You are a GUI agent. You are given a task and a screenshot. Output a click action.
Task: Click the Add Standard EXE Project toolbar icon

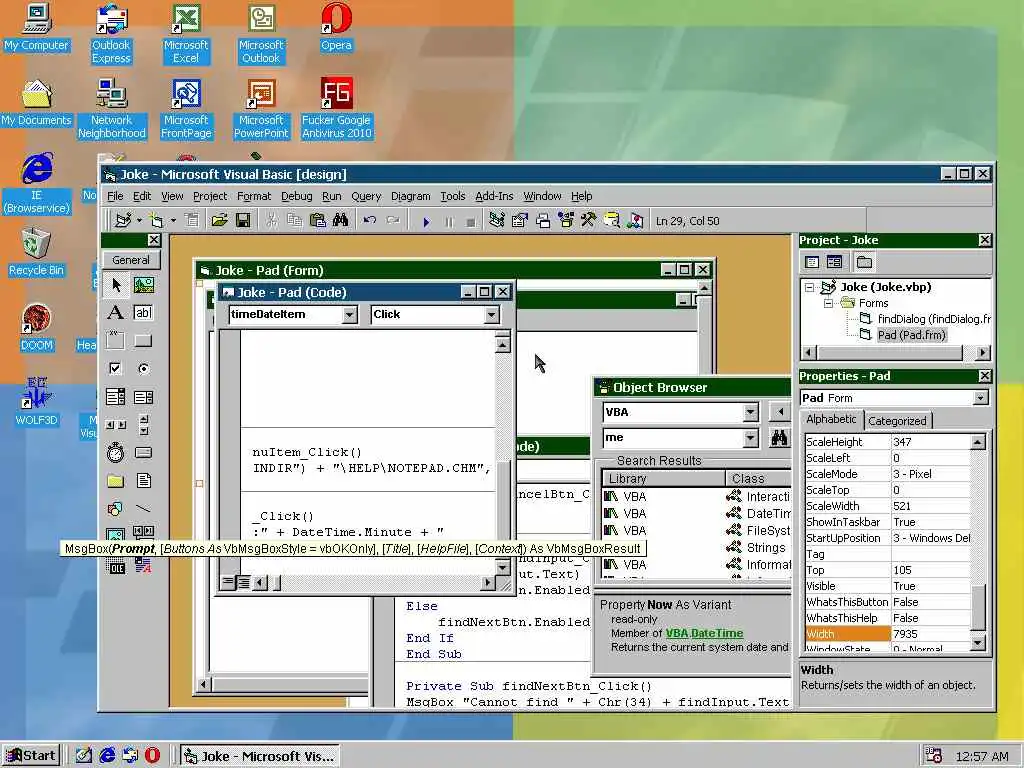[x=123, y=221]
